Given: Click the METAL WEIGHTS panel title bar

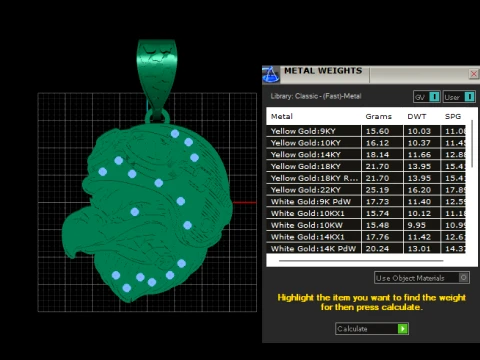Looking at the screenshot, I should click(x=370, y=74).
